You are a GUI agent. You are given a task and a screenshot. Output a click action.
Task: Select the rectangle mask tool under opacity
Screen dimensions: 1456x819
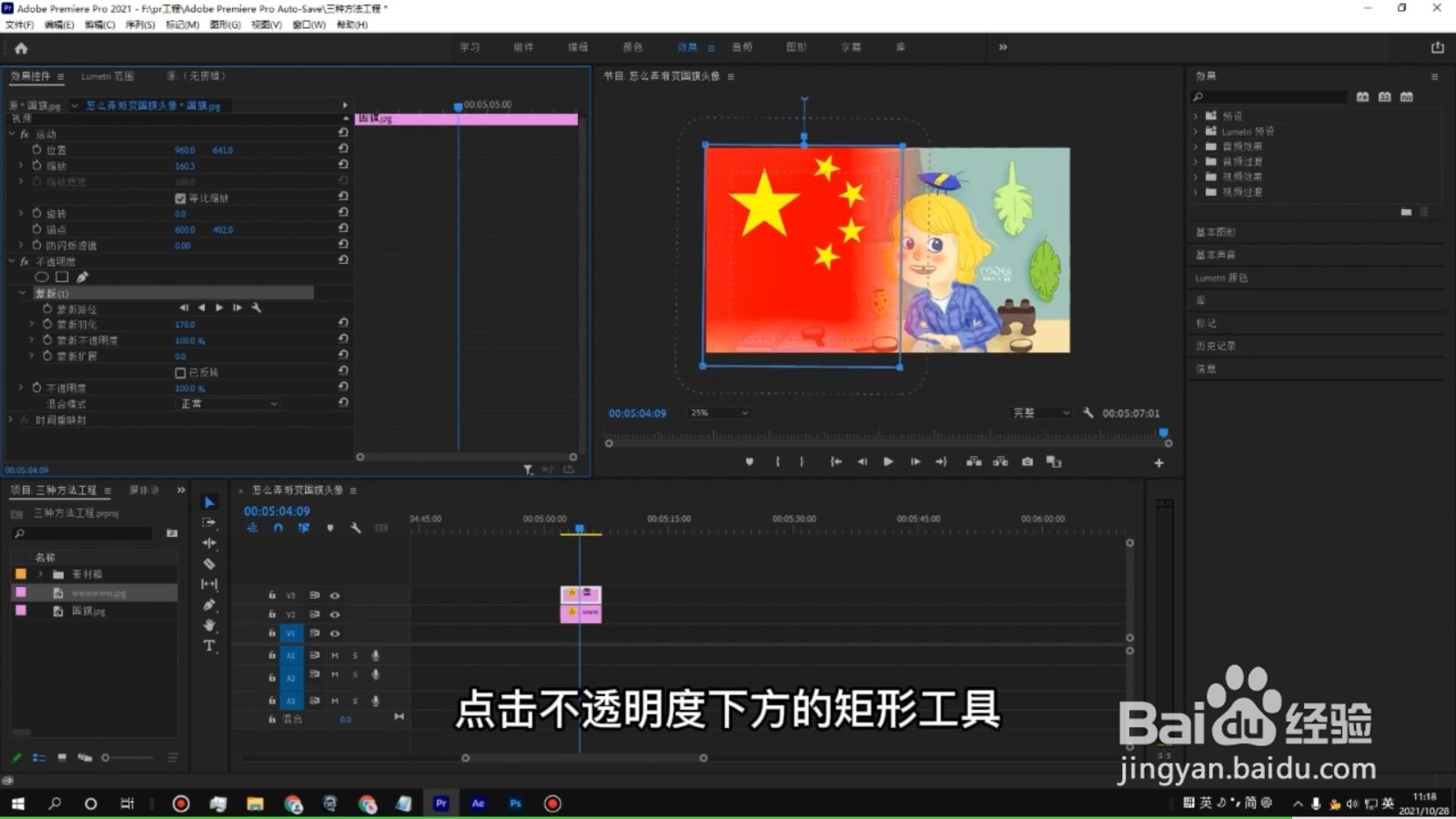(x=62, y=277)
